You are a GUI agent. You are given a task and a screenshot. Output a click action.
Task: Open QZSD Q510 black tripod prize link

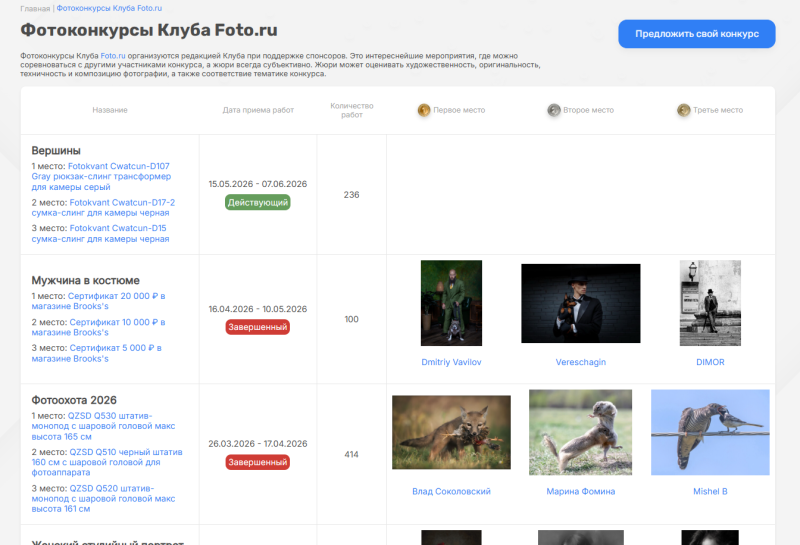107,462
